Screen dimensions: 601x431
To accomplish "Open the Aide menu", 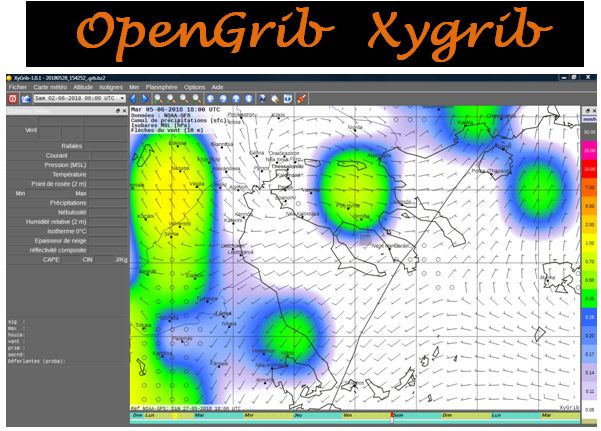I will (217, 87).
